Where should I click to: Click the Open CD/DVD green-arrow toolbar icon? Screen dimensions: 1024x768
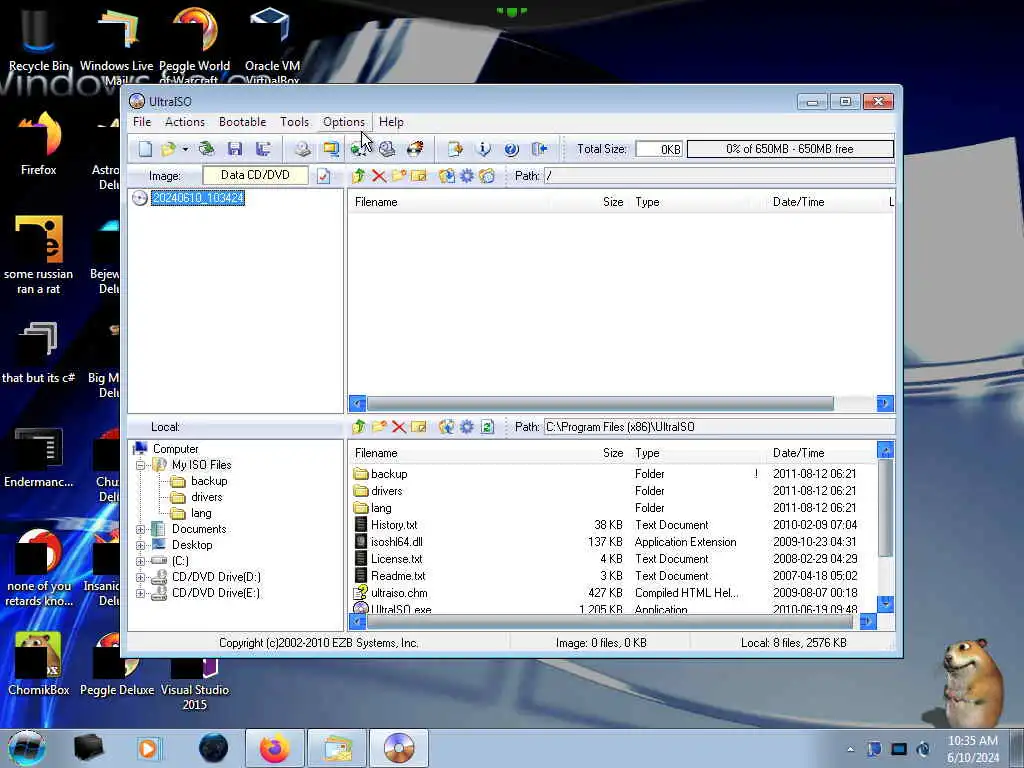click(206, 149)
